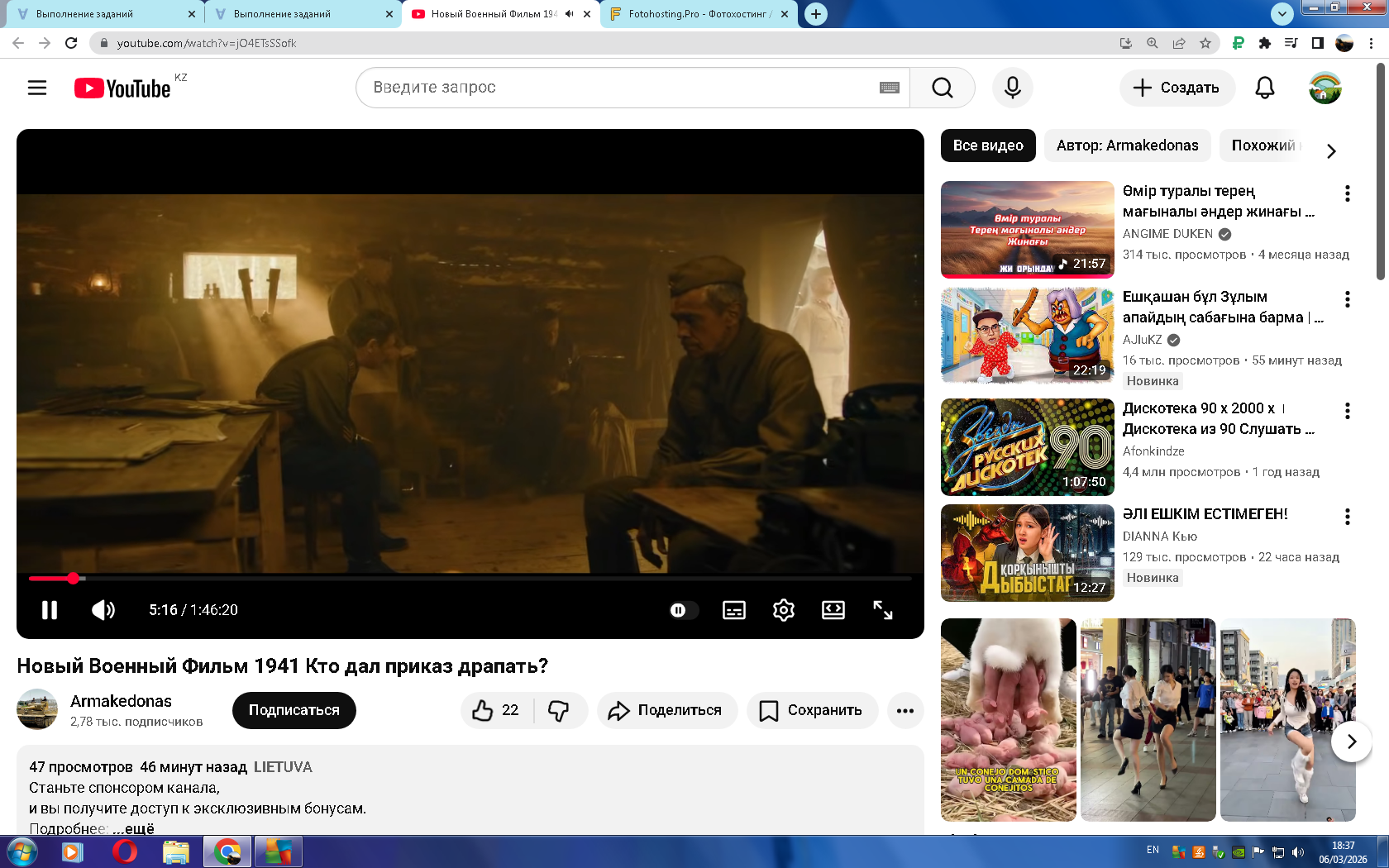Open a new browser tab
Viewport: 1389px width, 868px height.
(816, 14)
